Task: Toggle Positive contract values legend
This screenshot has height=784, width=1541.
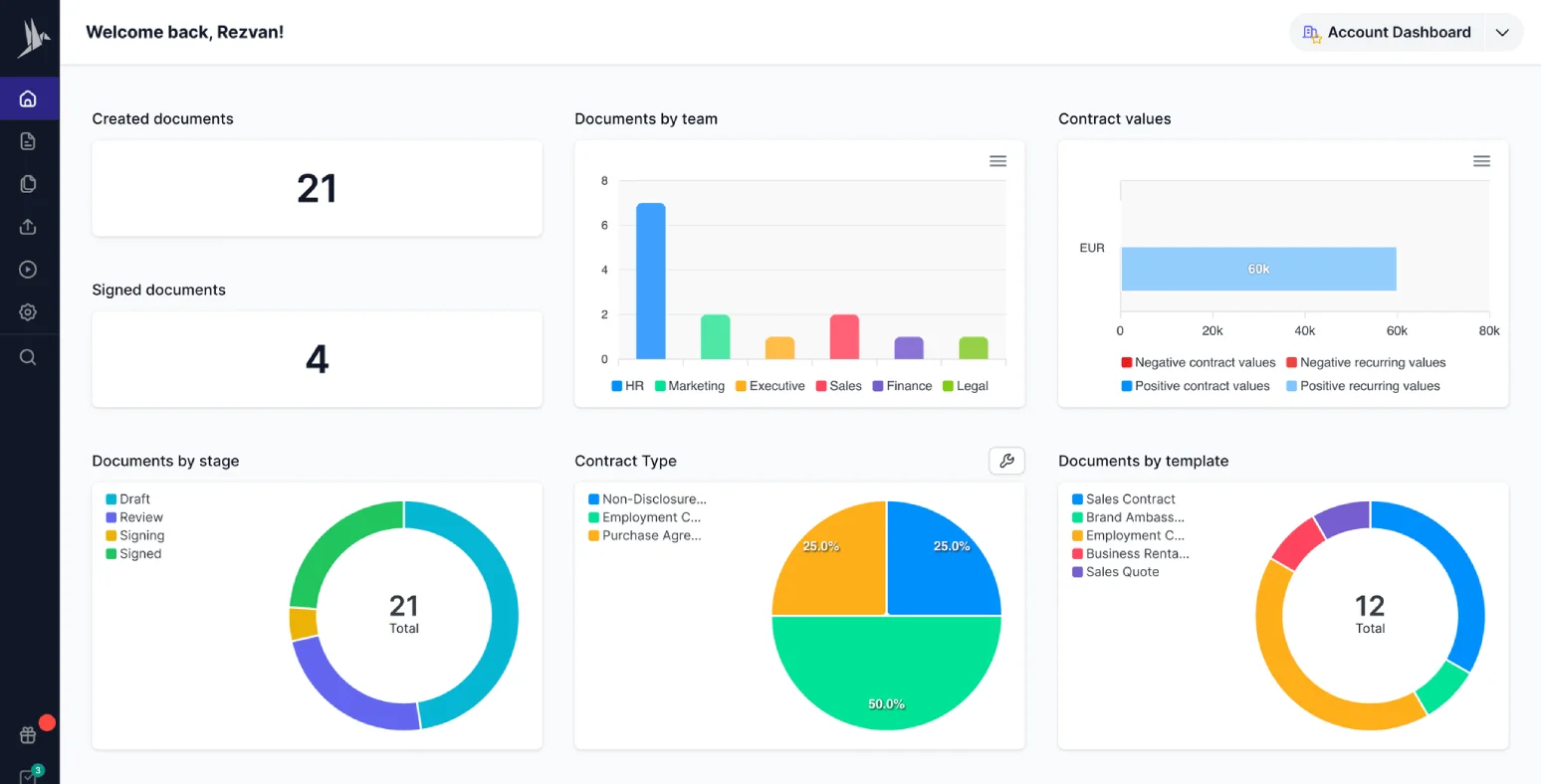Action: point(1196,386)
